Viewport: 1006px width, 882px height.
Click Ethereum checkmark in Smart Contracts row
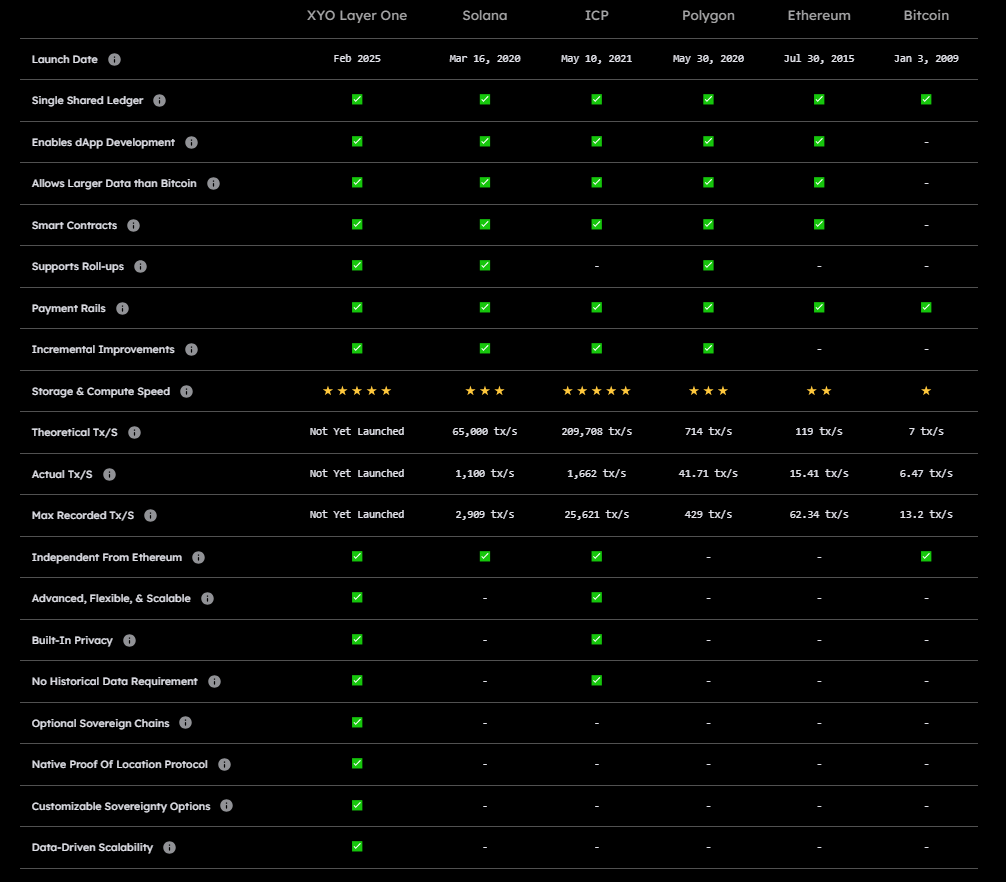click(819, 225)
